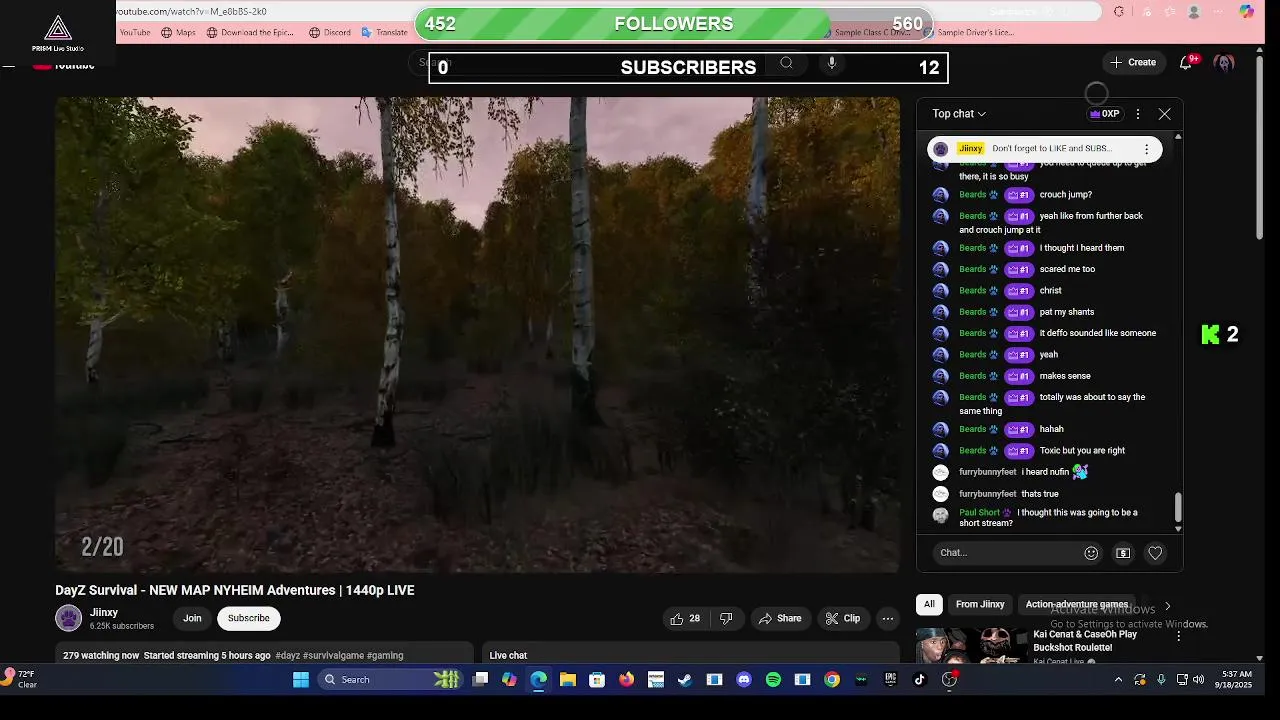Viewport: 1280px width, 720px height.
Task: Click the YouTube search magnifier icon
Action: point(787,63)
